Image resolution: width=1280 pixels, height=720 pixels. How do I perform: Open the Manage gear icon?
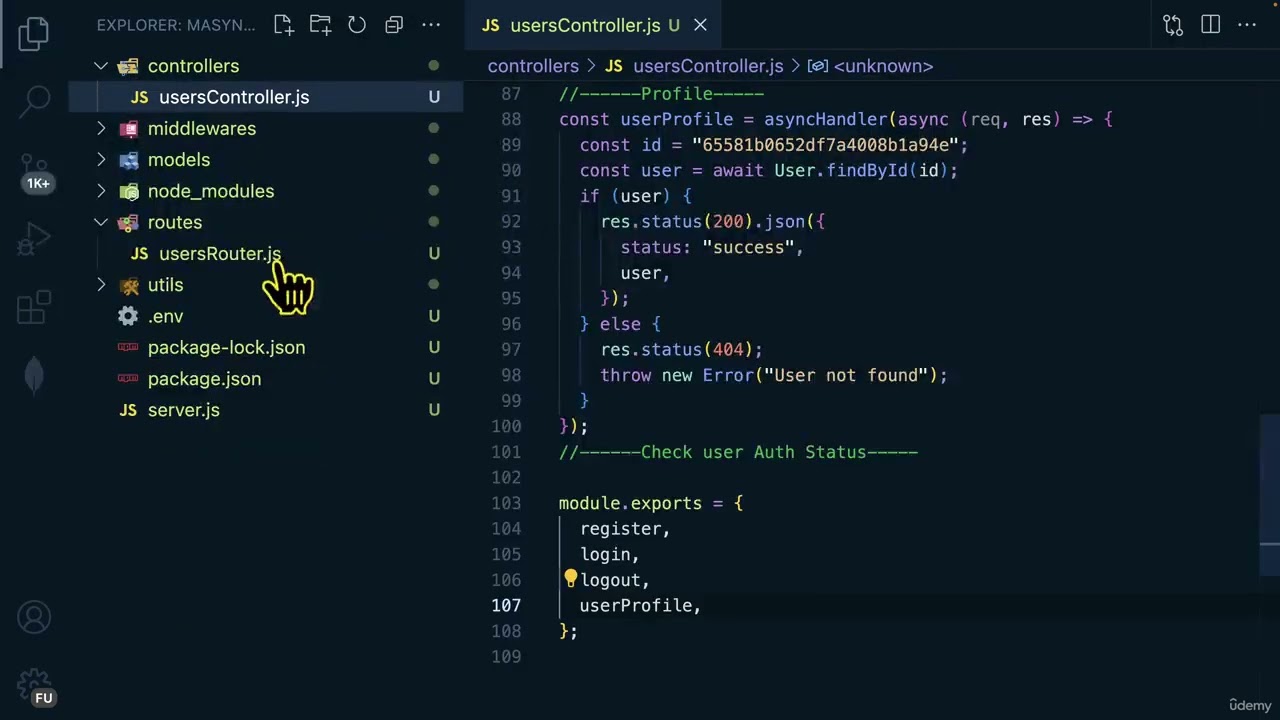pos(35,686)
